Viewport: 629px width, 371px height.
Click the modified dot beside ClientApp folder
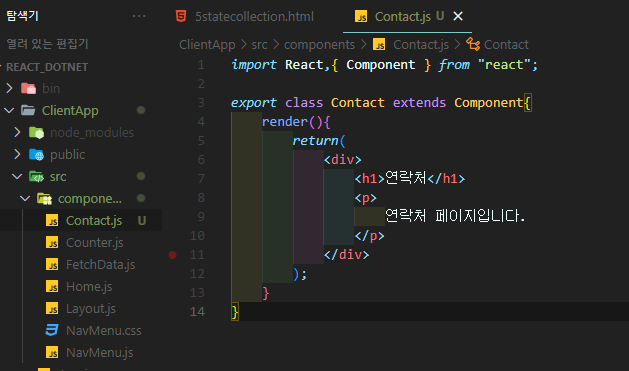click(141, 110)
